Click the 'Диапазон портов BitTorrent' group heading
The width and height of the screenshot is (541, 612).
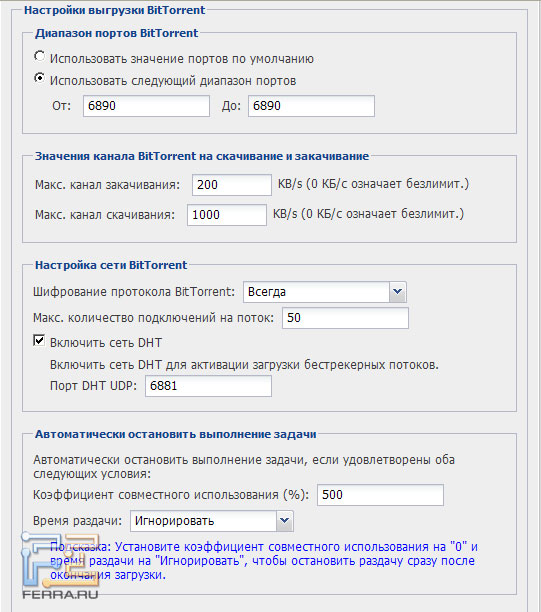117,33
